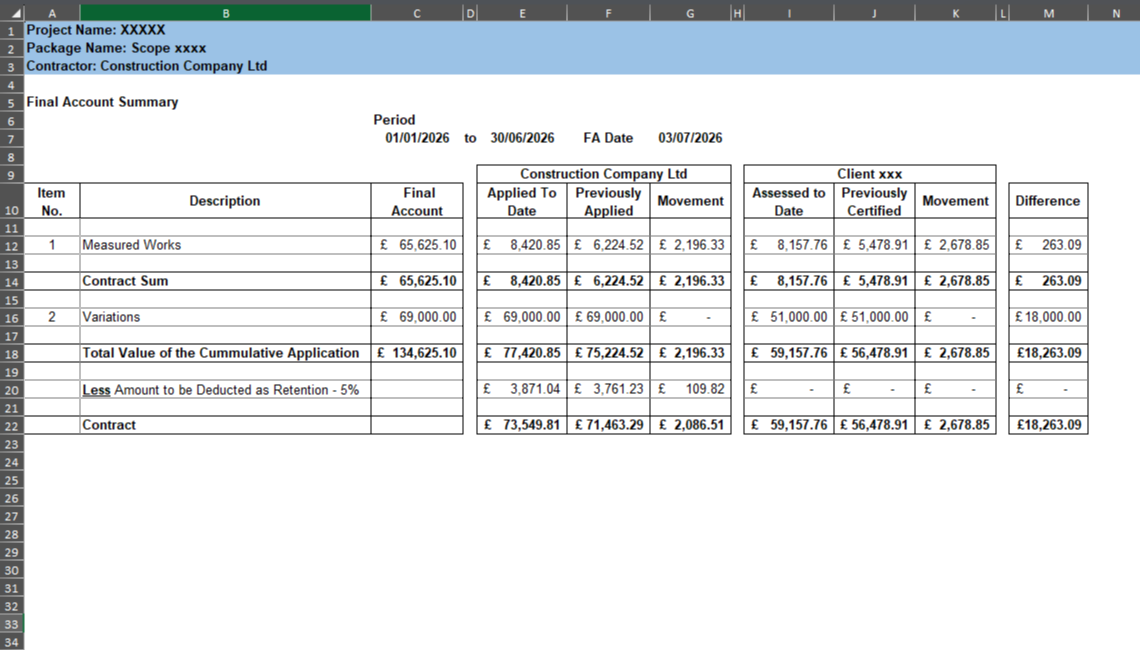
Task: Select the Assessed to Date header under Client xxx
Action: (x=788, y=201)
